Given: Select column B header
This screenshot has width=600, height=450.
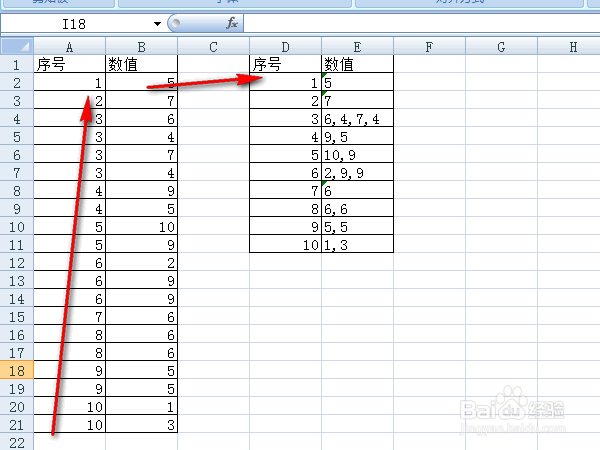Looking at the screenshot, I should pos(142,47).
